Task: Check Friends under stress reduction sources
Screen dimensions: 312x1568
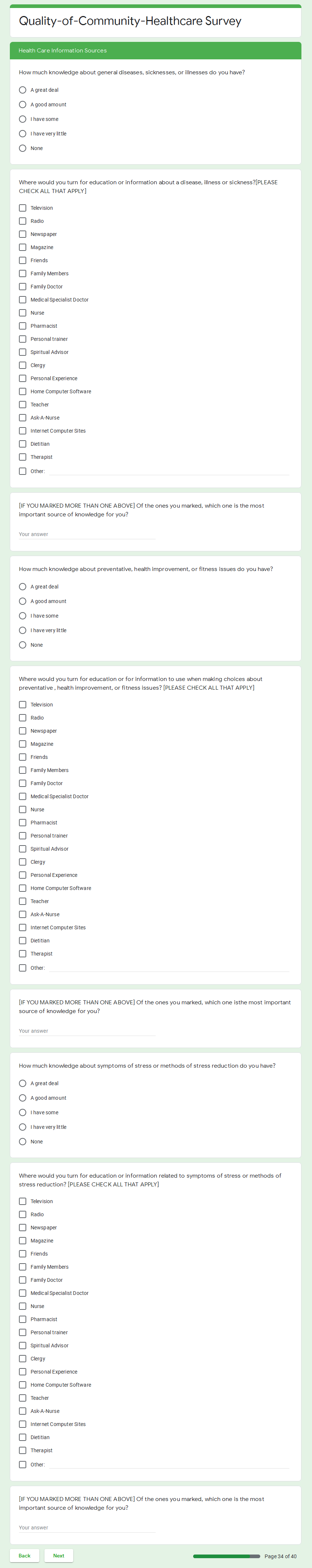Action: [23, 1254]
